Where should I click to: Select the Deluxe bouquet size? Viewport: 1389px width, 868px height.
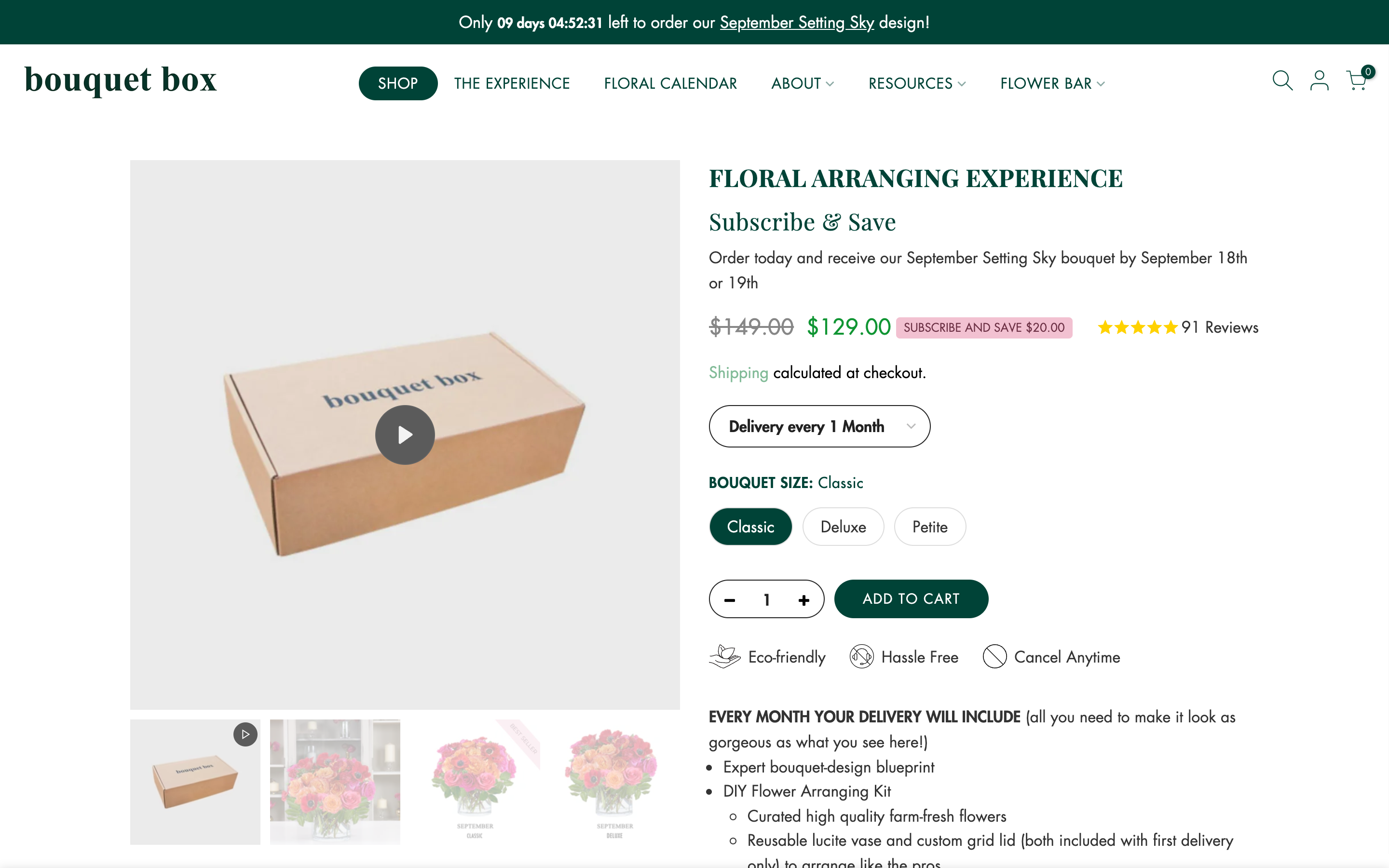843,527
